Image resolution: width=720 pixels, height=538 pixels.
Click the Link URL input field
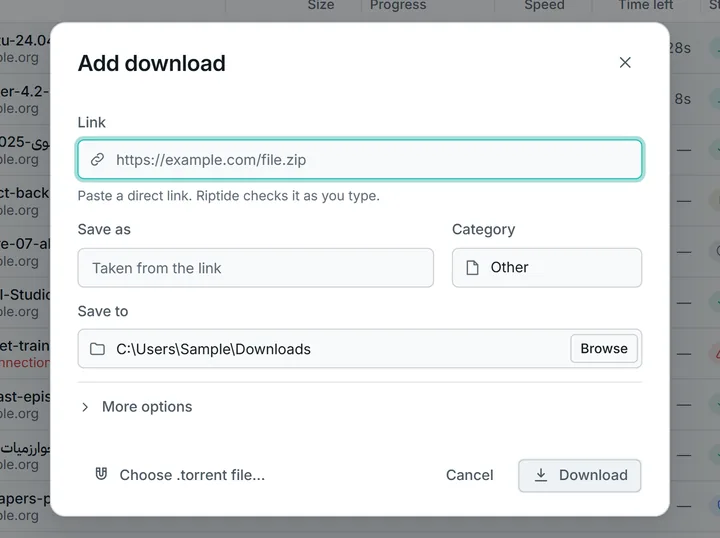360,159
